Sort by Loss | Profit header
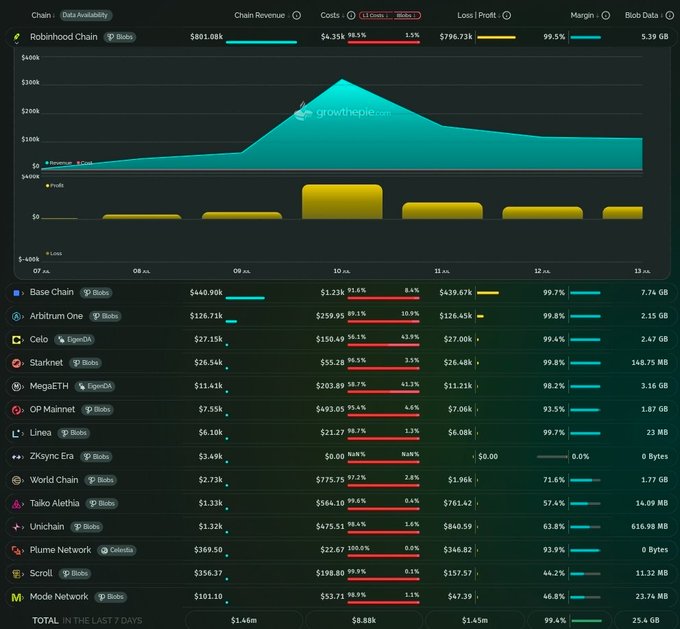680x629 pixels. point(478,16)
